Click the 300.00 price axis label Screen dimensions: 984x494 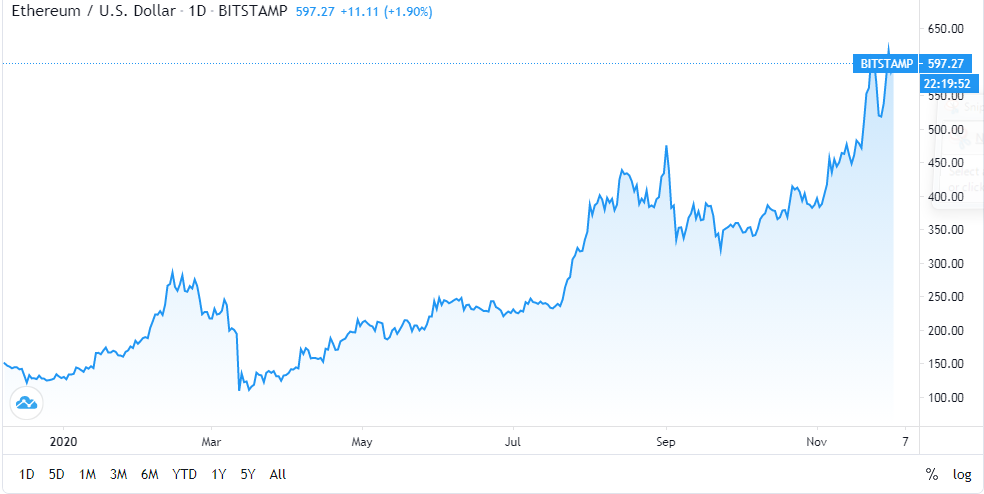coord(946,264)
